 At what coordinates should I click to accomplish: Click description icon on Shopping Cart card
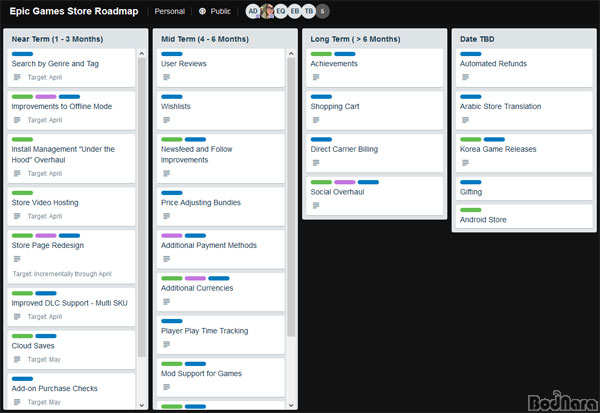[x=316, y=120]
